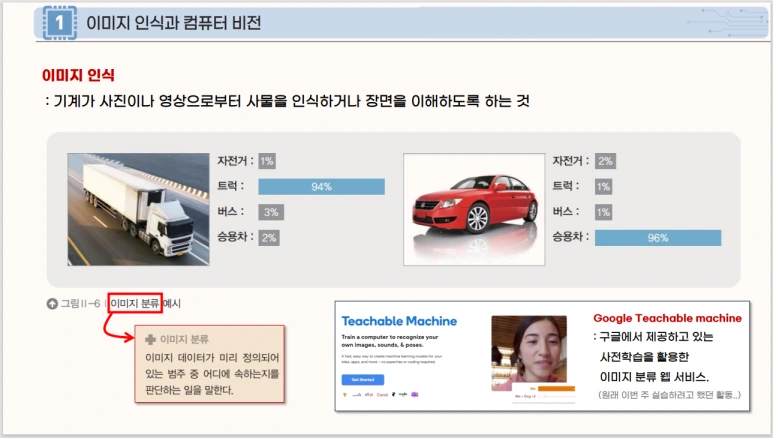Click the word 예시 in the figure caption
This screenshot has width=773, height=438.
click(x=172, y=303)
